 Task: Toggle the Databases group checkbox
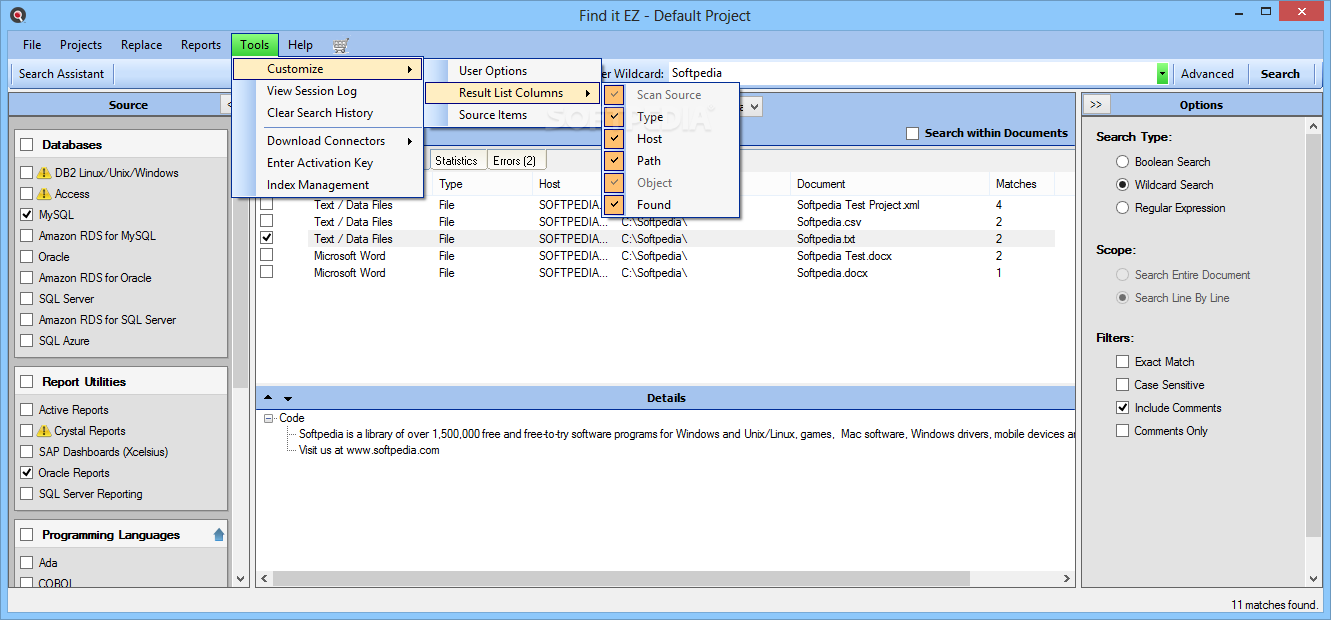27,145
